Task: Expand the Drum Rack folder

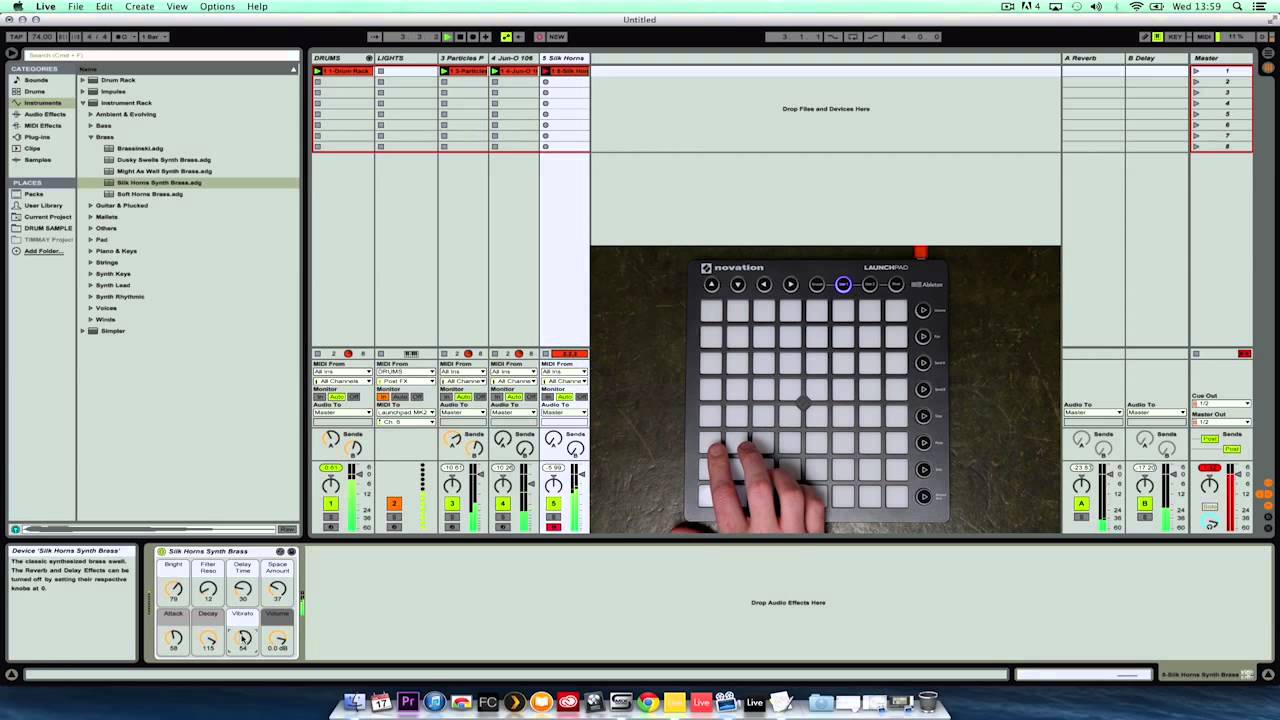Action: (x=84, y=80)
